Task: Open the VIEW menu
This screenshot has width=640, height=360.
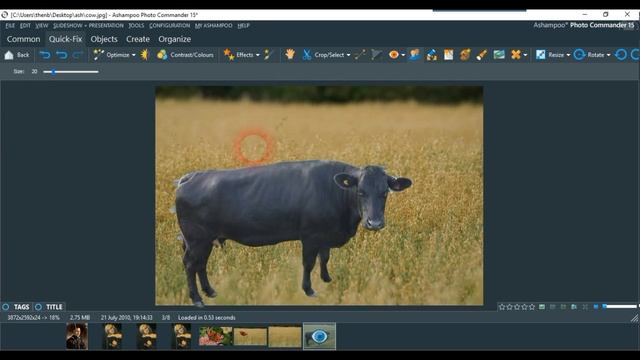Action: 42,25
